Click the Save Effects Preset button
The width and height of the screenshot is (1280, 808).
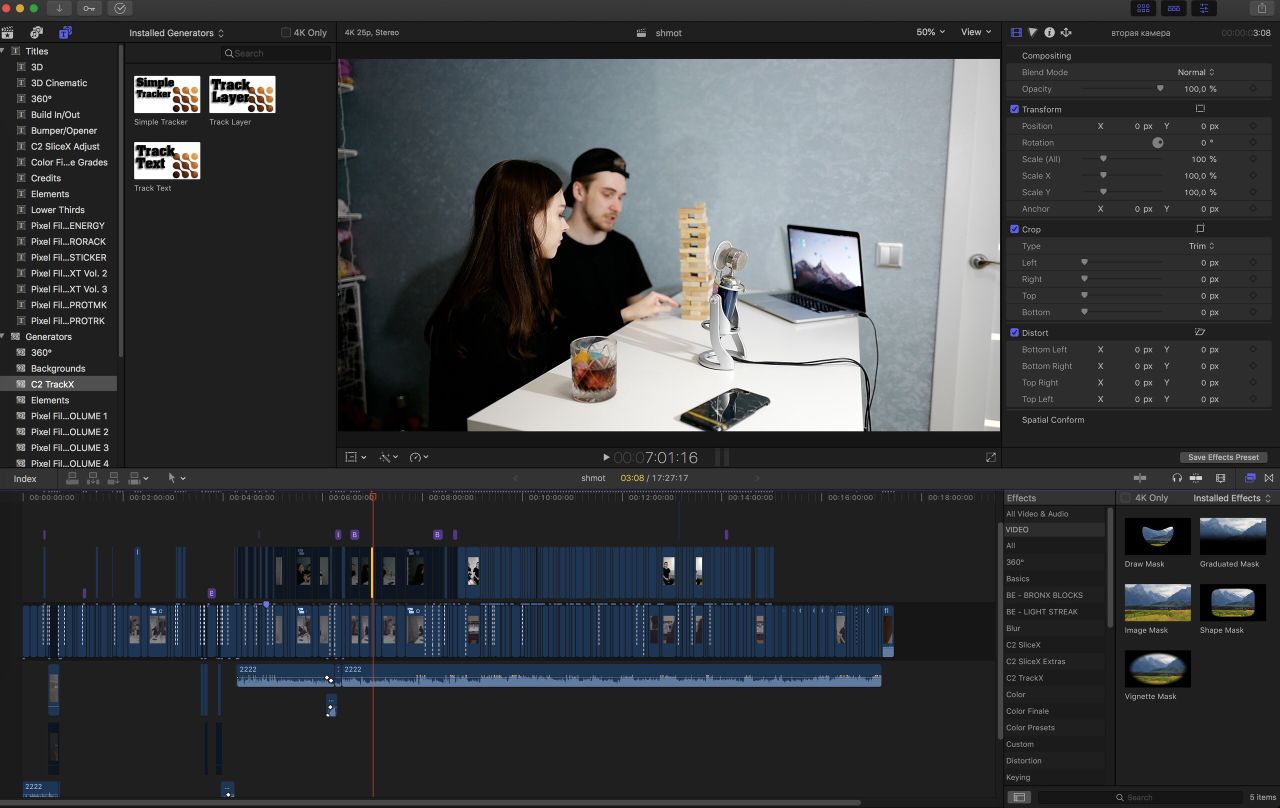(x=1223, y=457)
